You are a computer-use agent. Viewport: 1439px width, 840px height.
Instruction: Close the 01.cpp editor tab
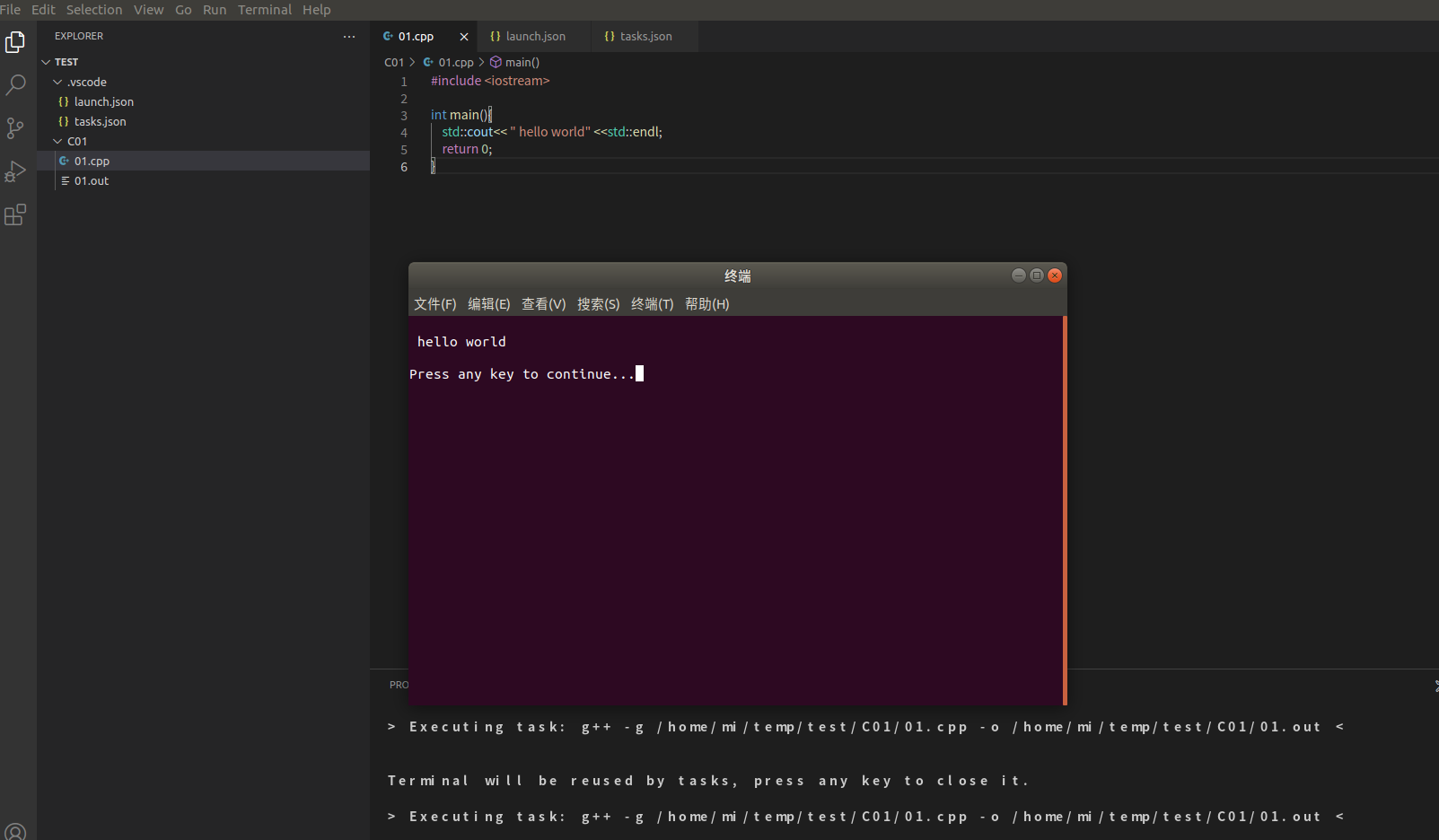coord(464,37)
